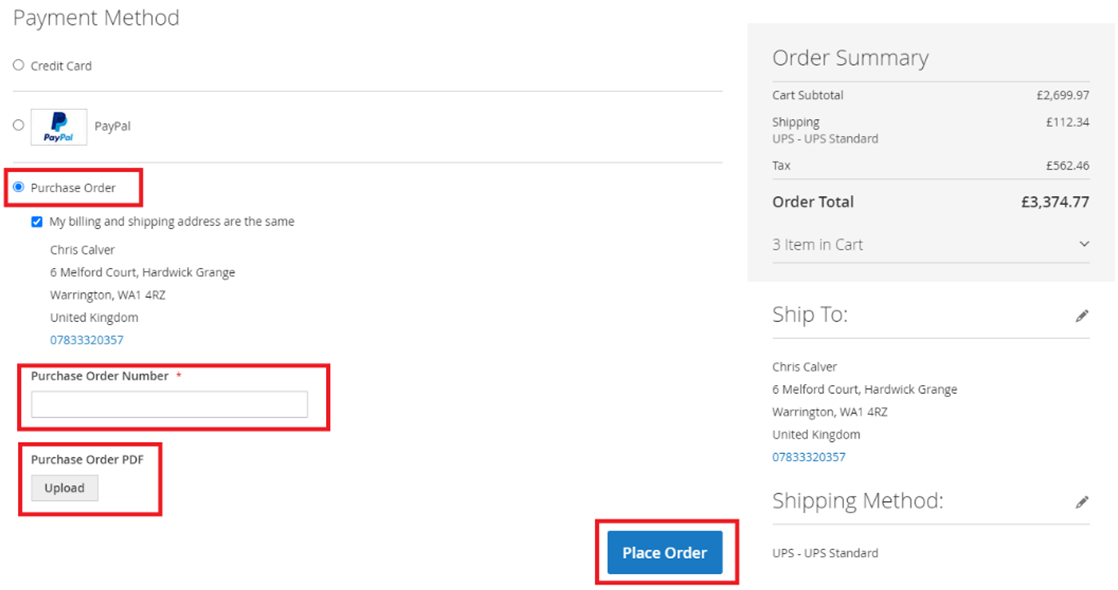Select the Purchase Order payment option
This screenshot has height=590, width=1118.
pyautogui.click(x=18, y=187)
